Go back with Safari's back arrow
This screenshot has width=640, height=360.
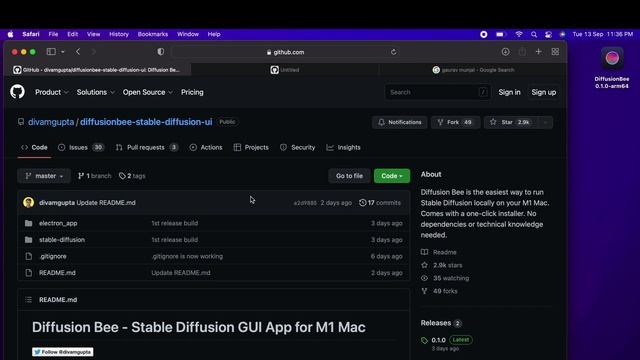(78, 52)
